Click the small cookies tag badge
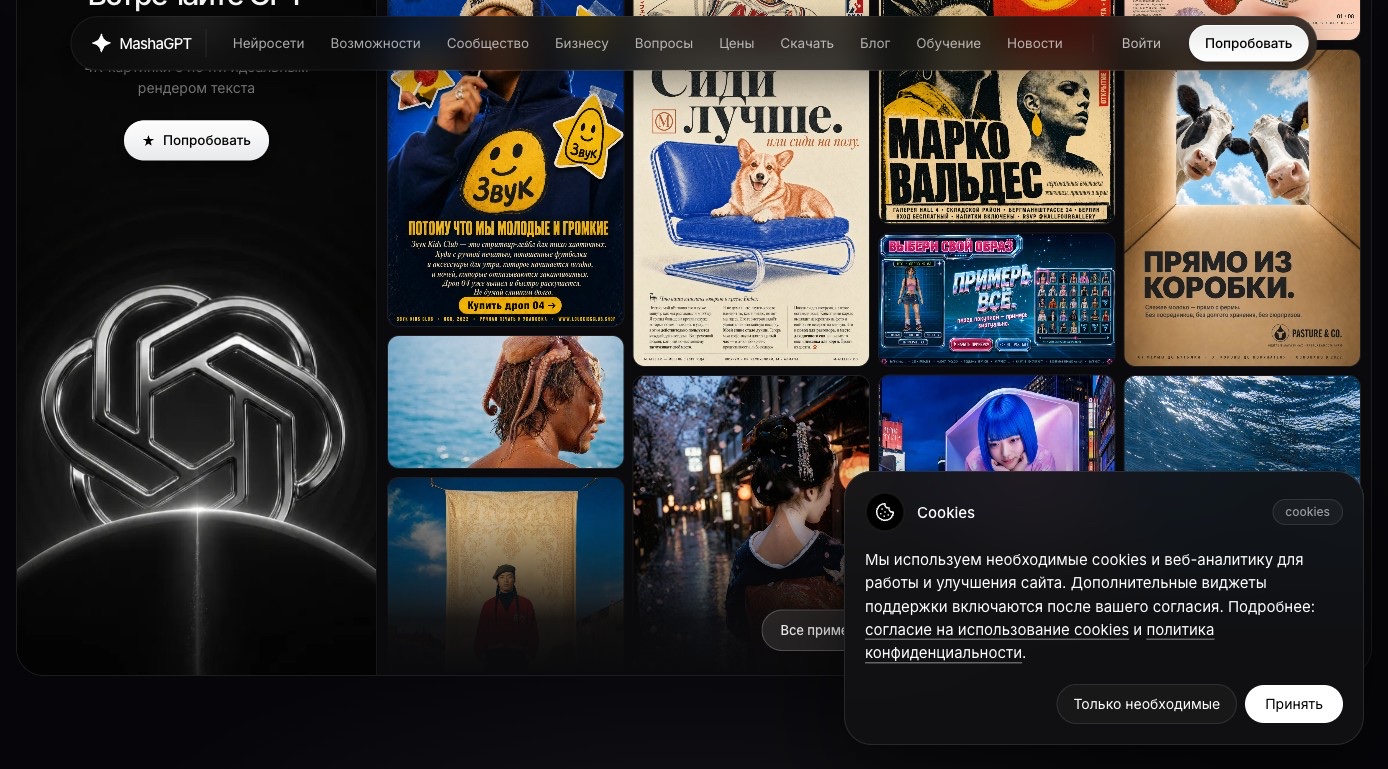 coord(1307,512)
